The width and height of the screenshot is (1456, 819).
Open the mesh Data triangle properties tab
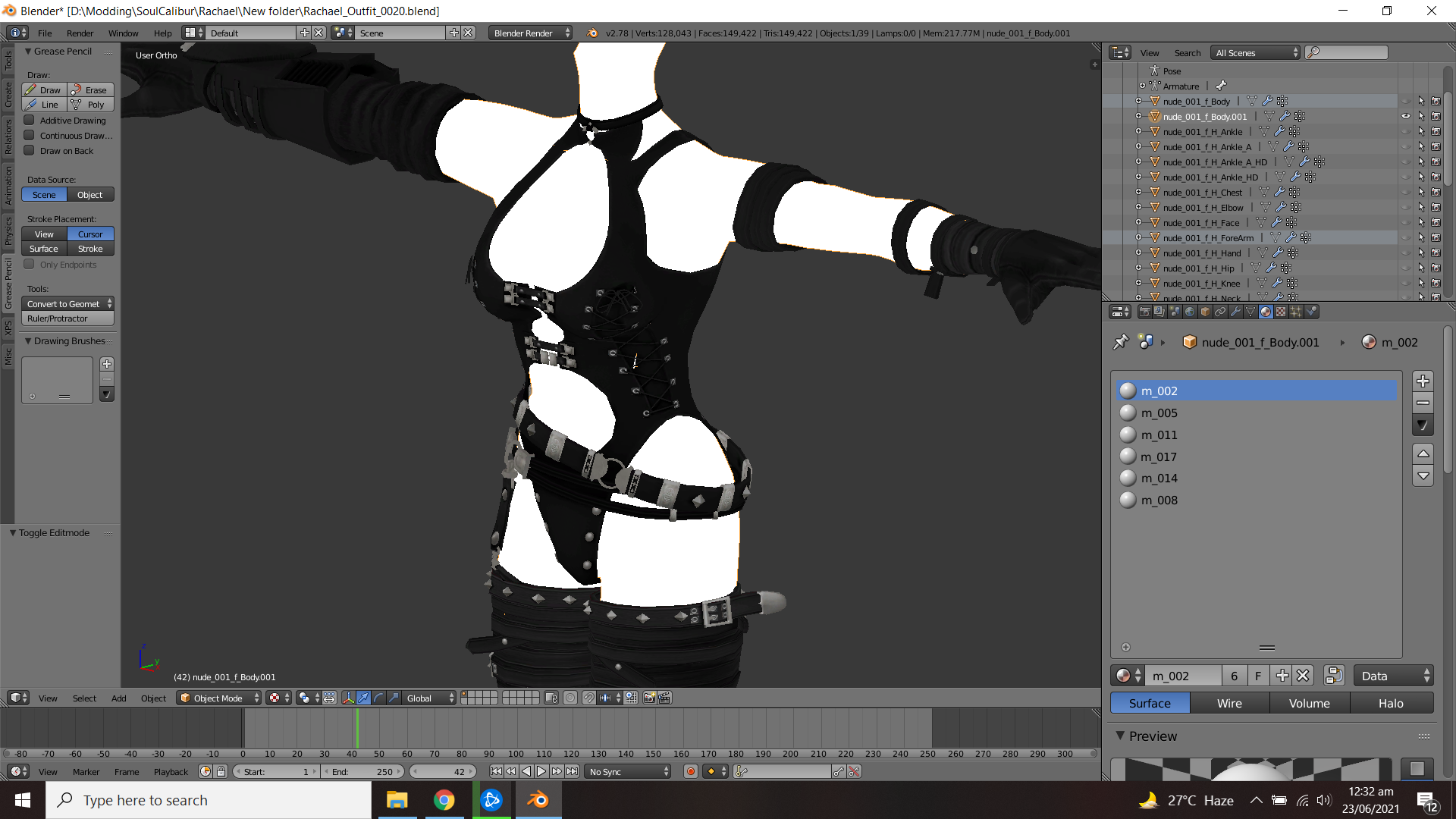tap(1250, 312)
